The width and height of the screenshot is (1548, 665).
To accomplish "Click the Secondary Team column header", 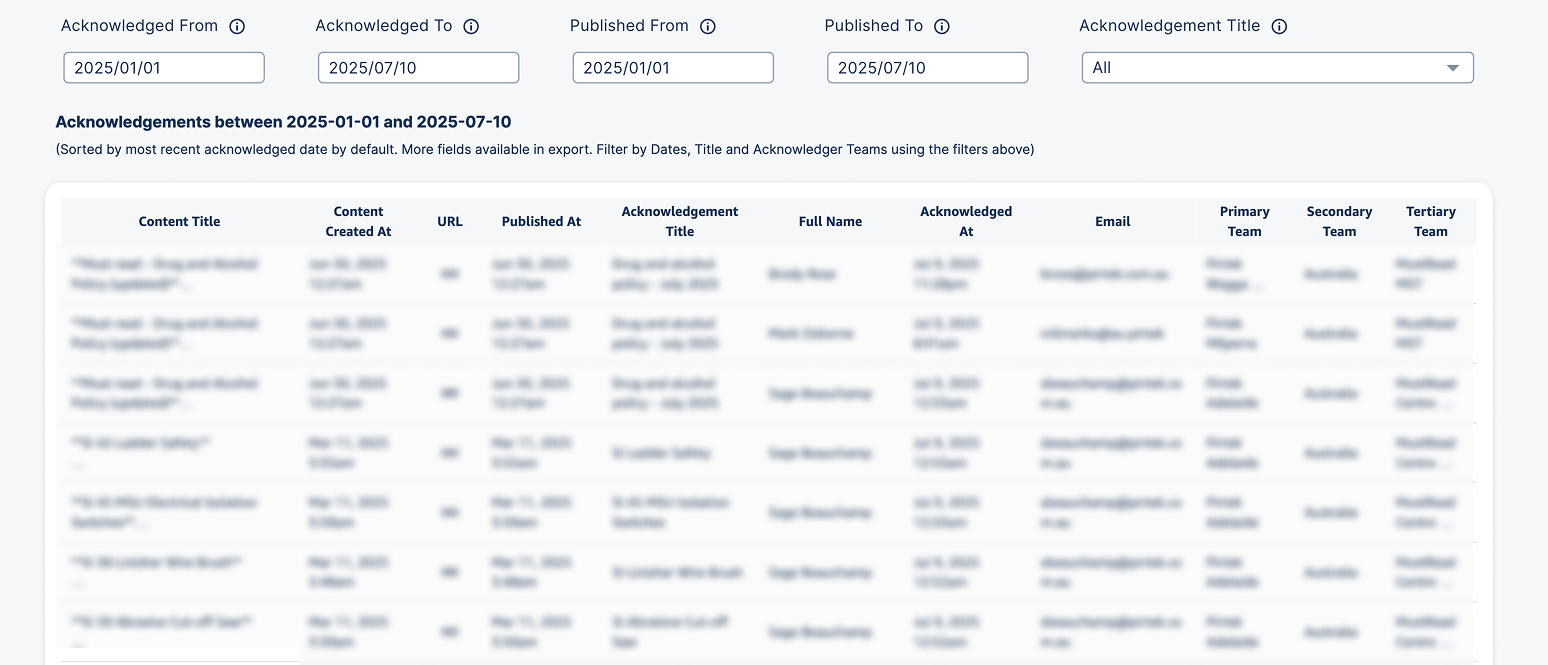I will (x=1339, y=222).
